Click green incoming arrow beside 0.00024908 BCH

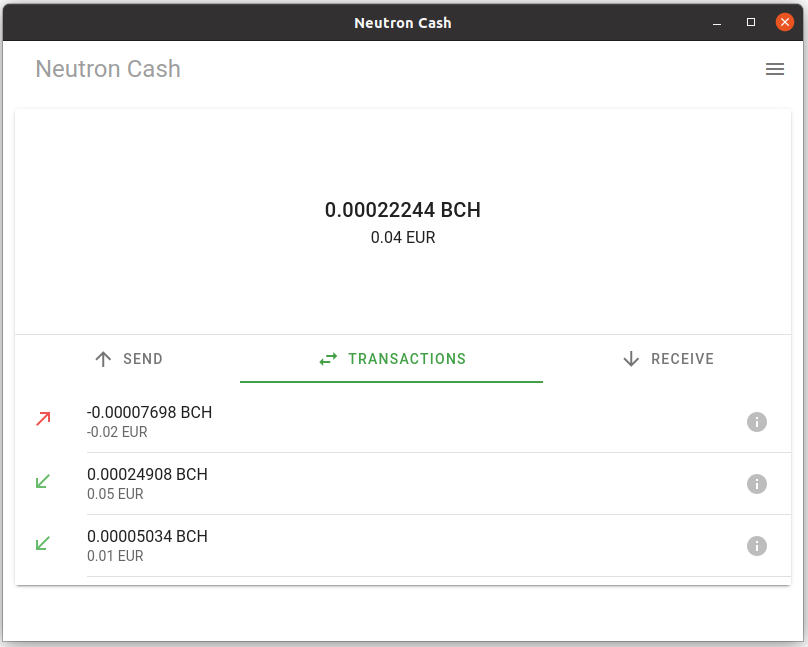click(43, 481)
